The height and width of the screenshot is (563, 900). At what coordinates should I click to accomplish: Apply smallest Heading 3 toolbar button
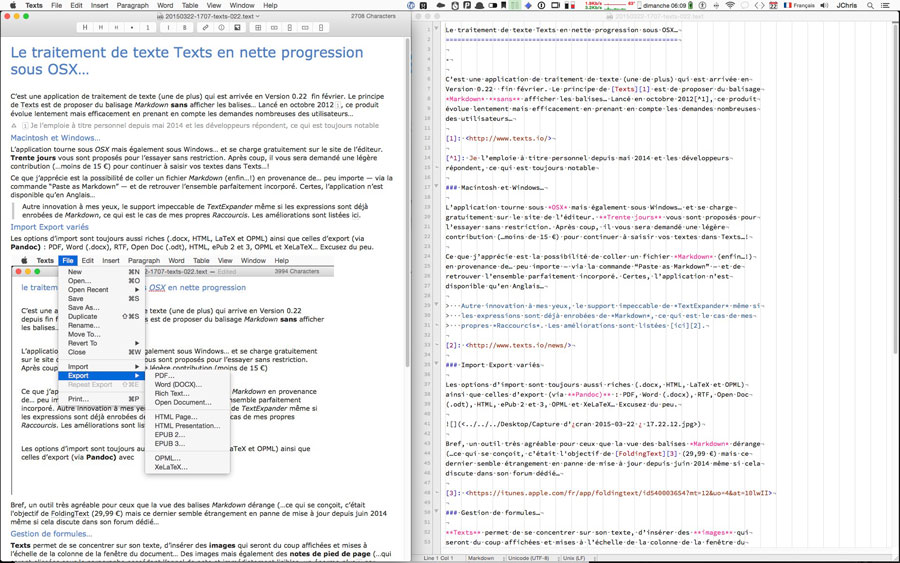[116, 27]
